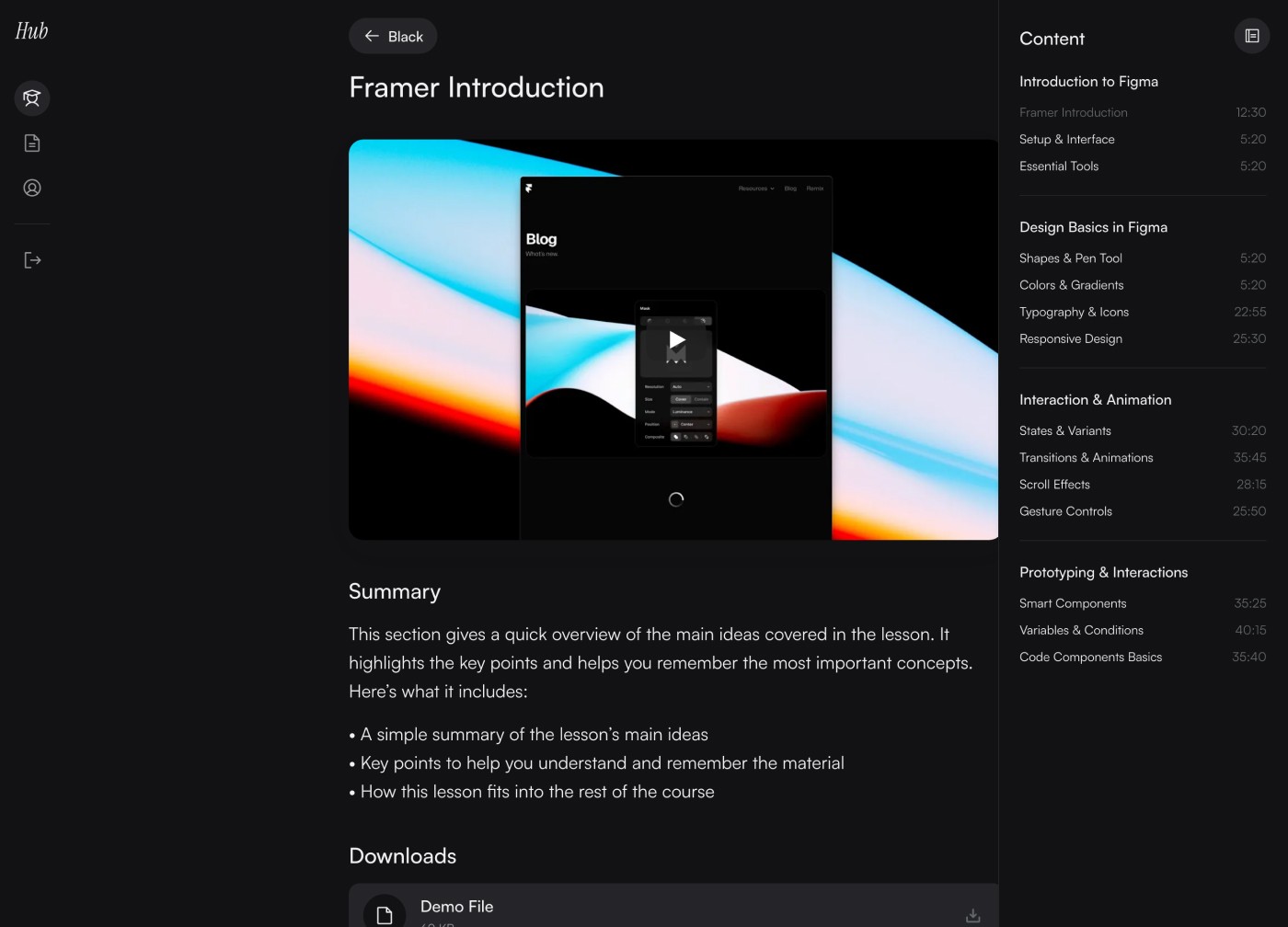Click the Demo File download card title
The image size is (1288, 927).
tap(456, 907)
